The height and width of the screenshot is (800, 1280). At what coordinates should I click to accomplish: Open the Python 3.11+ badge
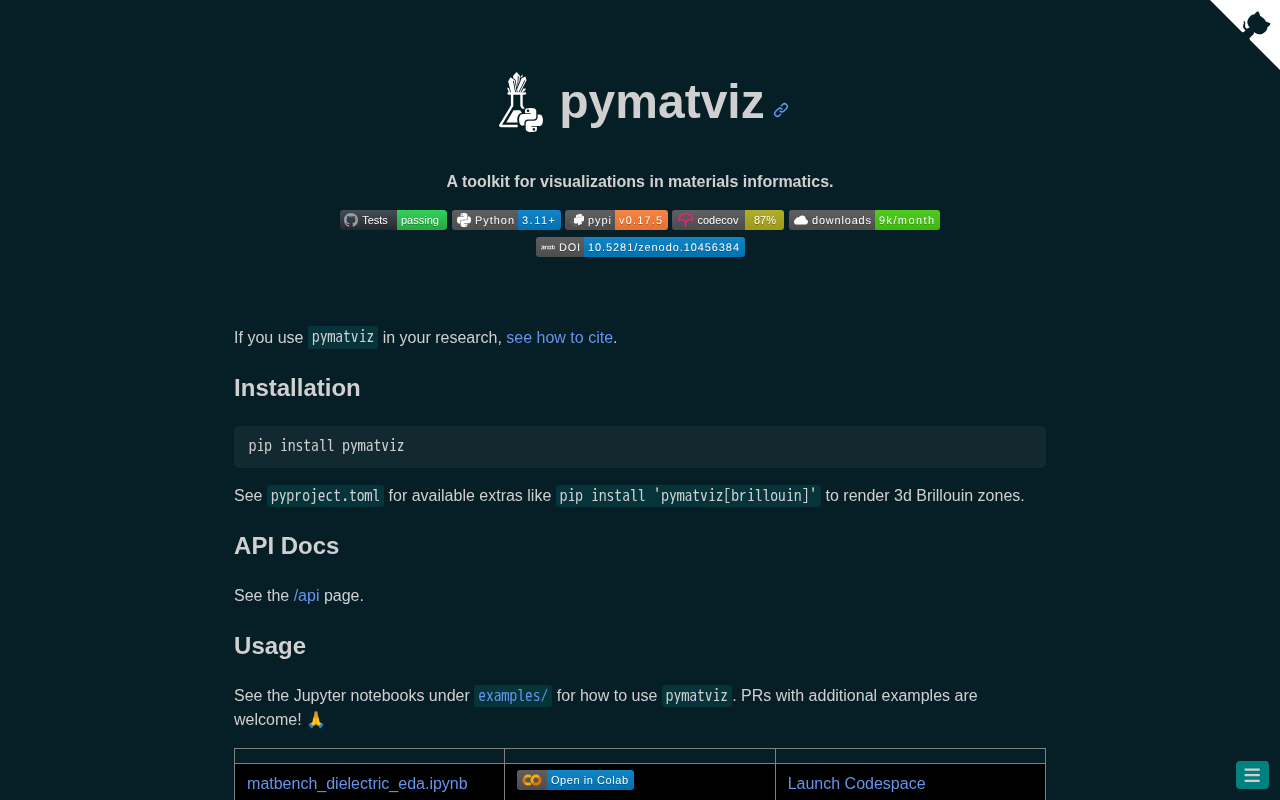506,220
